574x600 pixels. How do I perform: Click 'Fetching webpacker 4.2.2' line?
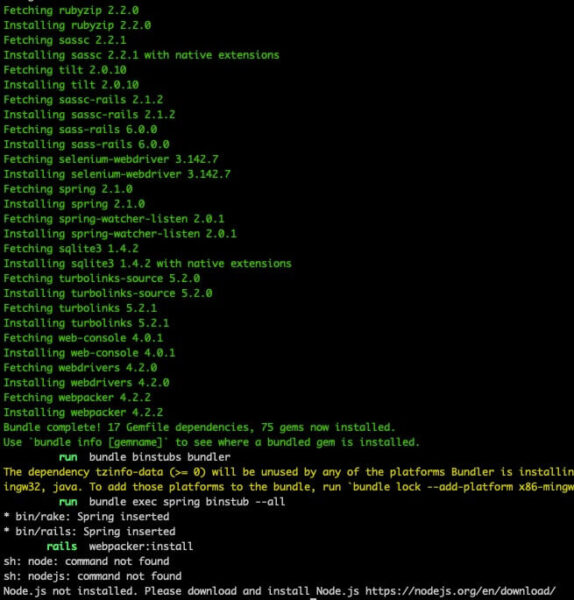click(77, 398)
